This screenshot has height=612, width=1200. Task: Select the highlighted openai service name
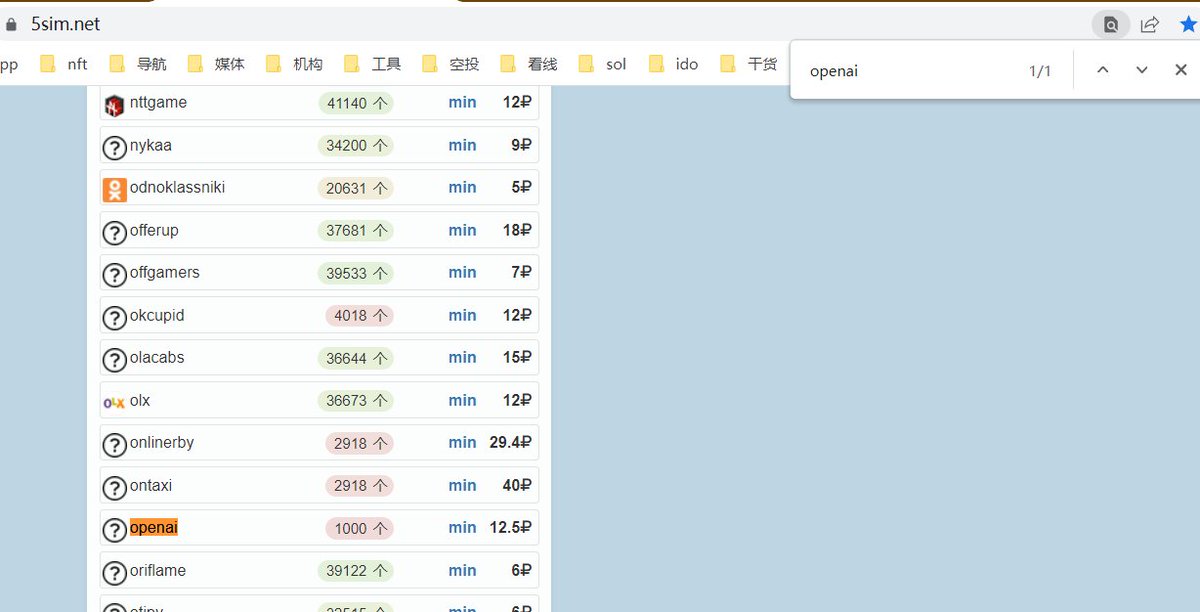(154, 527)
